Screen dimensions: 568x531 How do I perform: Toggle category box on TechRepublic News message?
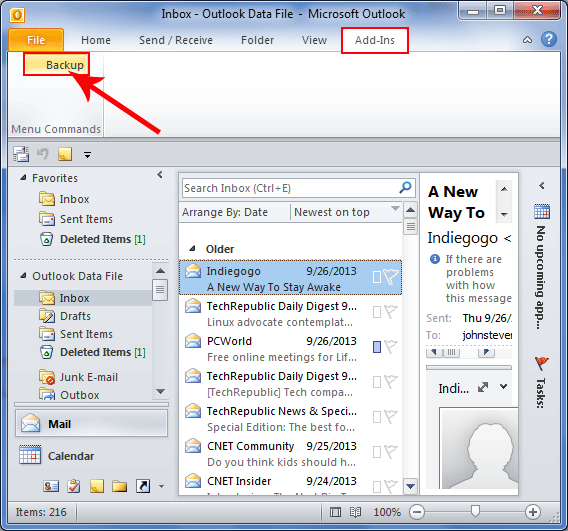click(377, 417)
